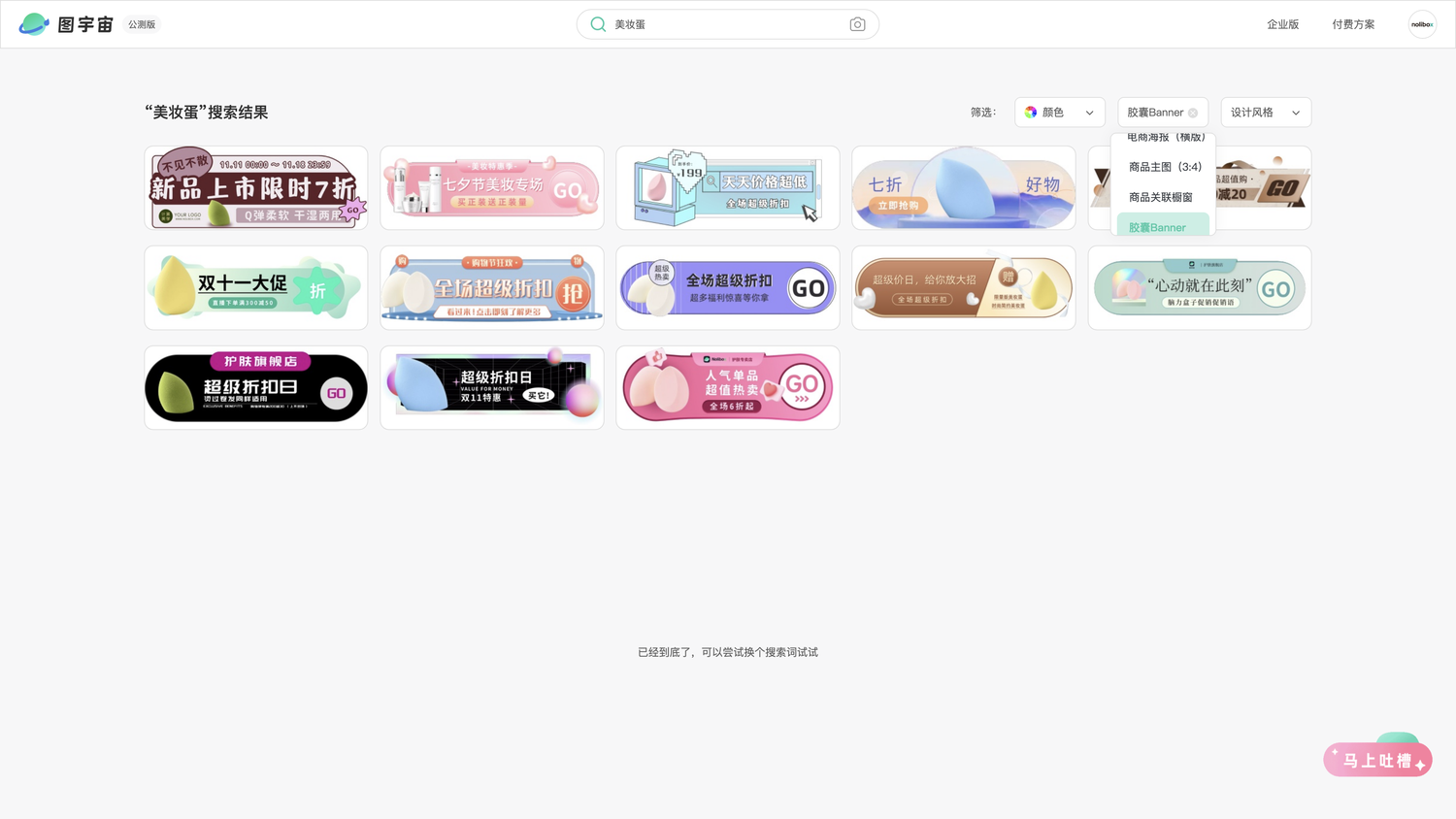Image resolution: width=1456 pixels, height=819 pixels.
Task: Open 人气单品超值热卖 pink banner
Action: (x=728, y=387)
